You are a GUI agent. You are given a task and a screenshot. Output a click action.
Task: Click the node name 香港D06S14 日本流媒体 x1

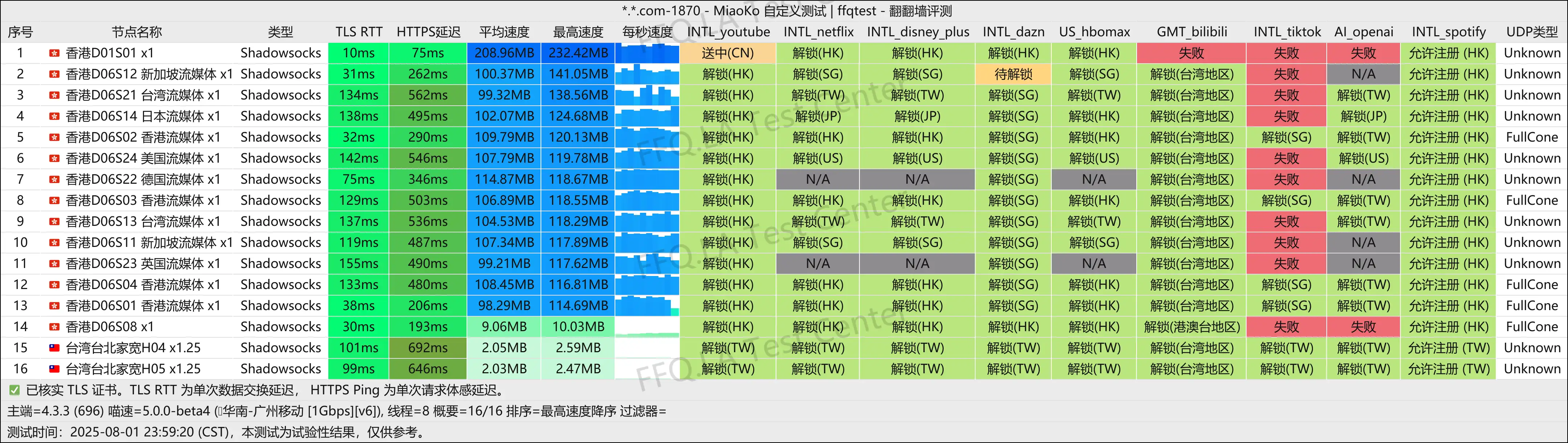143,117
